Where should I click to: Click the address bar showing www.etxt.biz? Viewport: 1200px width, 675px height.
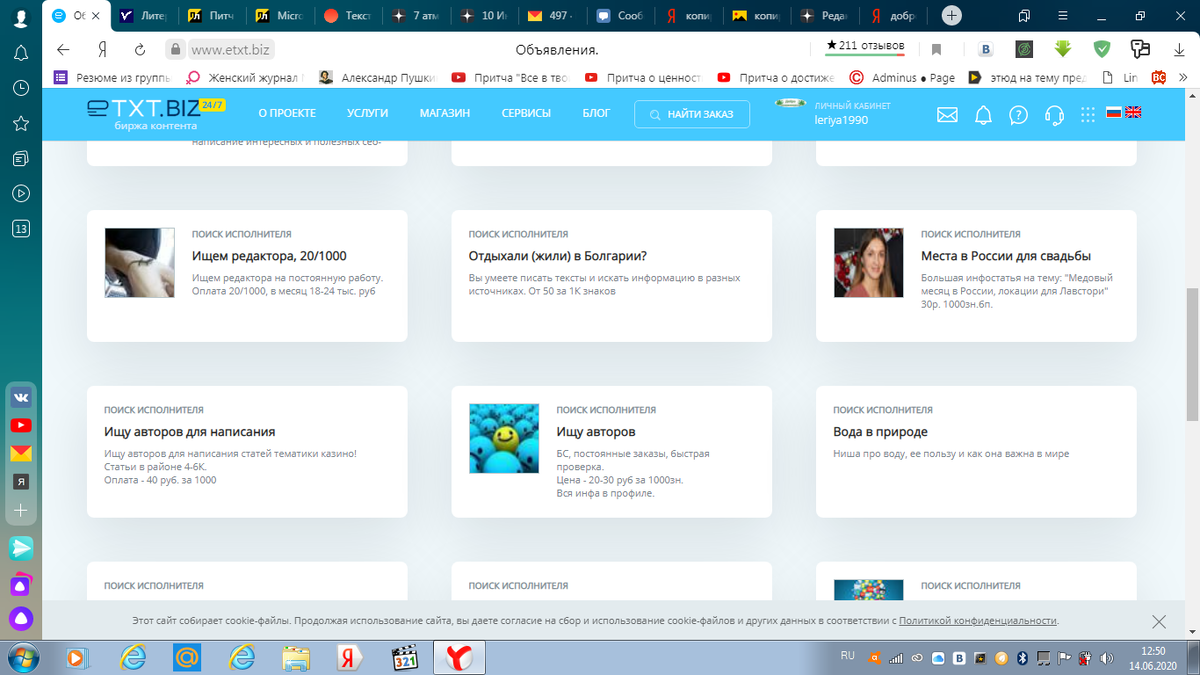pos(232,49)
